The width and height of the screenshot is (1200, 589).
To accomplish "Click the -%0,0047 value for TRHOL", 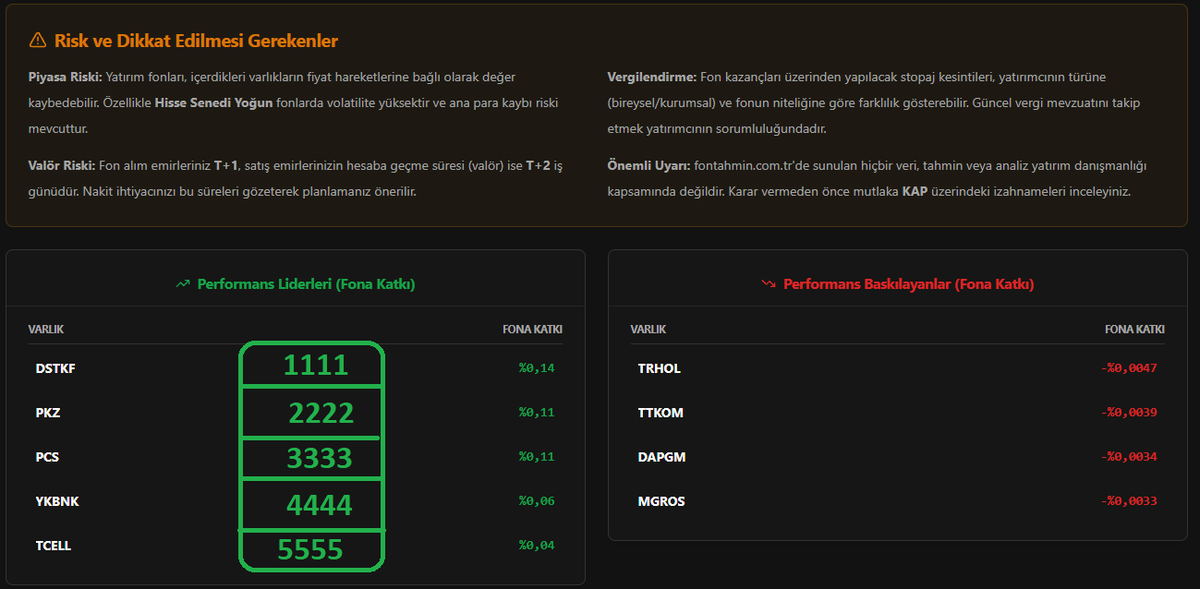I will pos(1128,368).
